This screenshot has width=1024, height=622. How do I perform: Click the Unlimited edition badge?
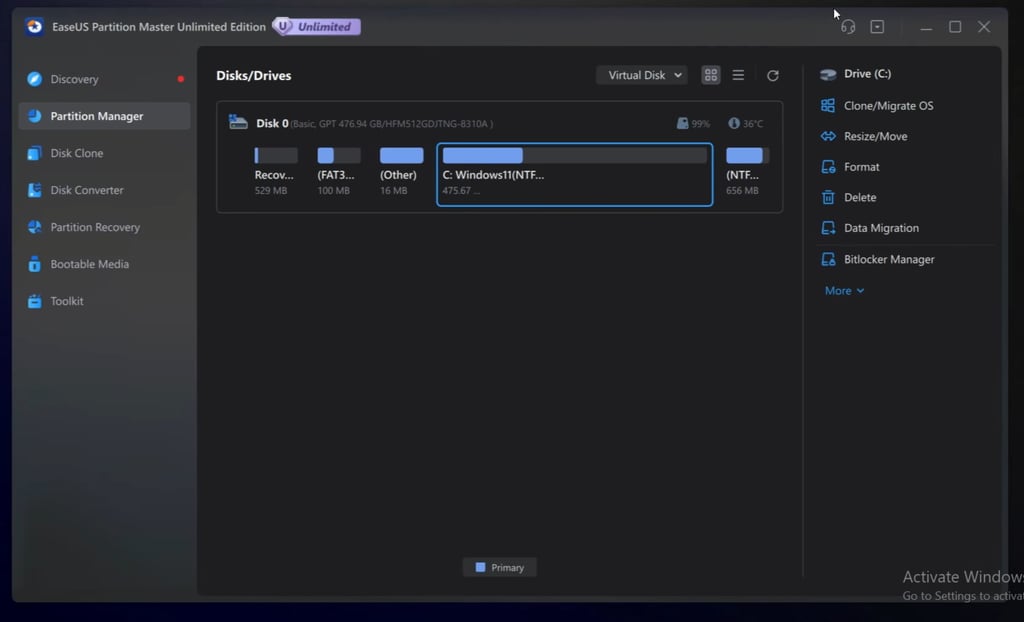(x=317, y=27)
